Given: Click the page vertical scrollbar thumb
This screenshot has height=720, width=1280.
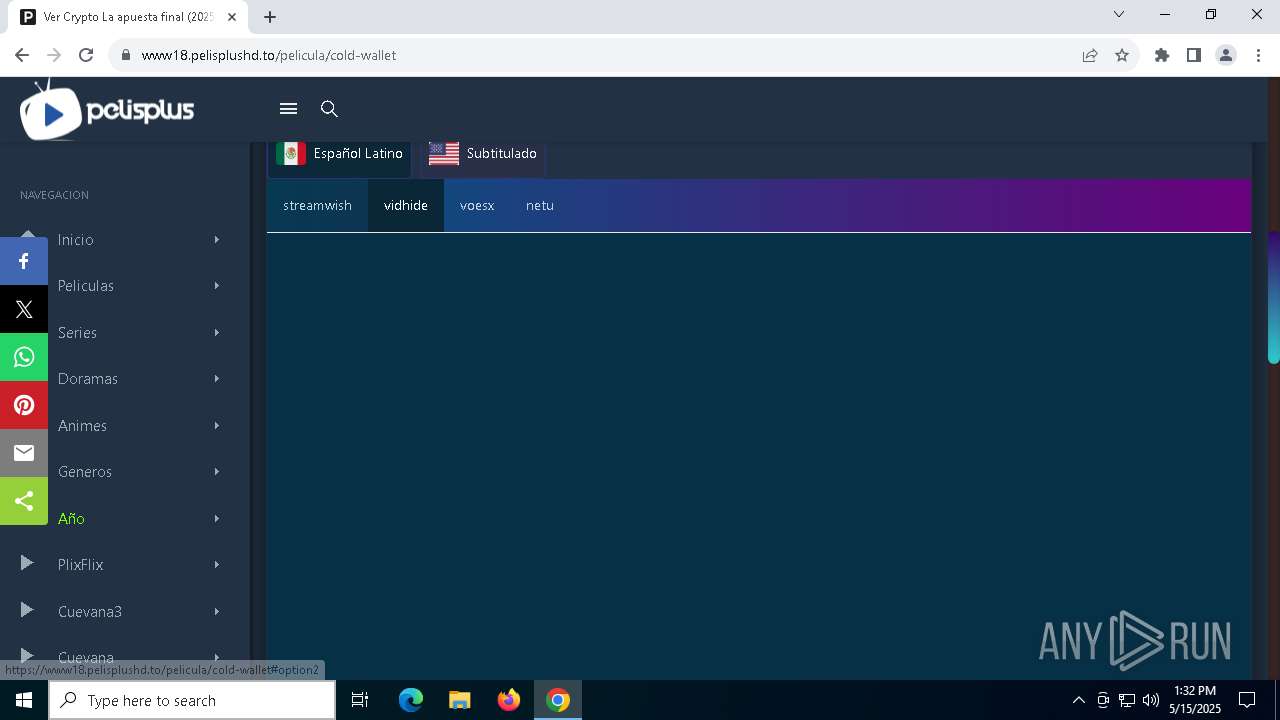Looking at the screenshot, I should (1273, 298).
